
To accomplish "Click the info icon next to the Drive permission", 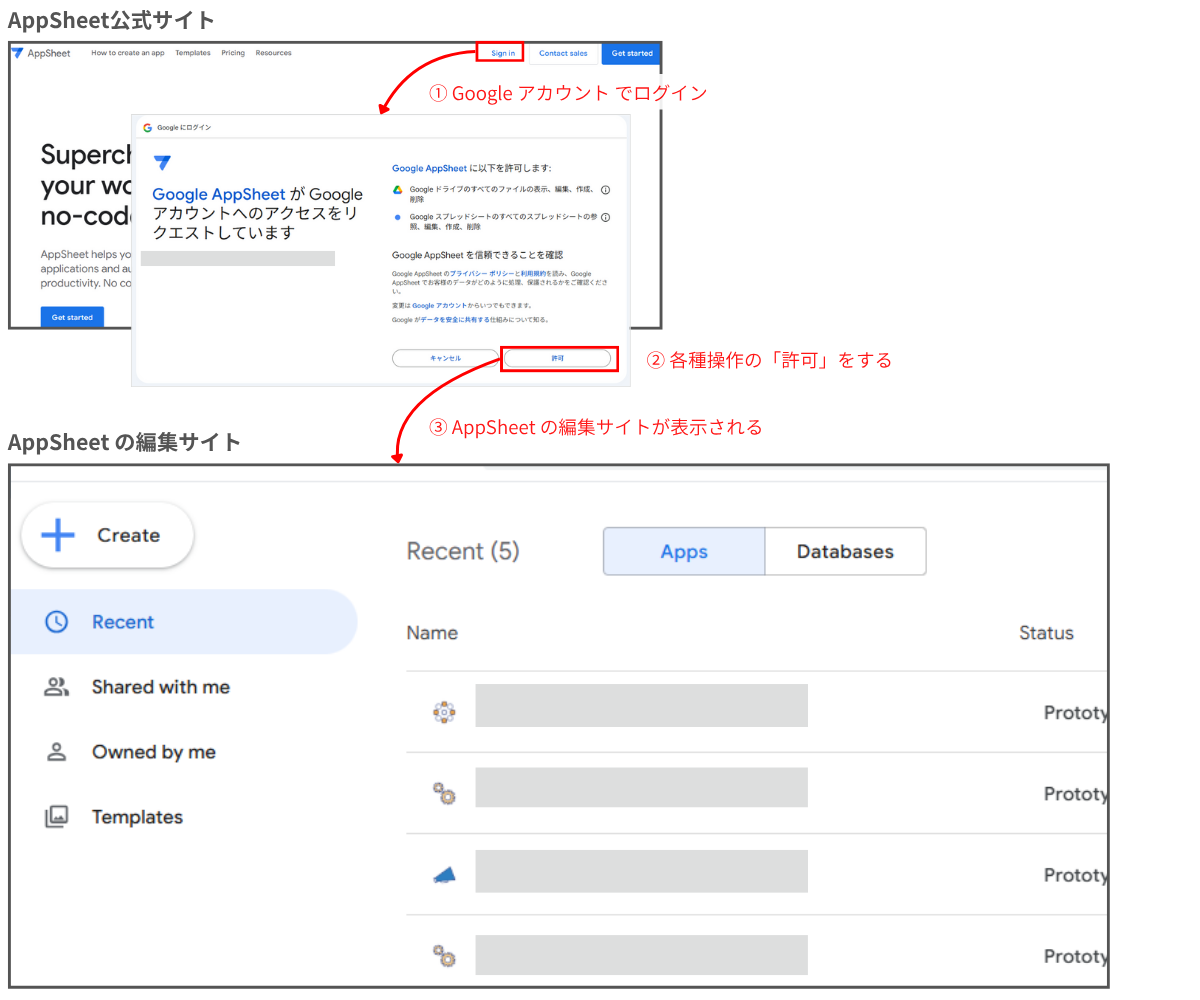I will pos(605,190).
